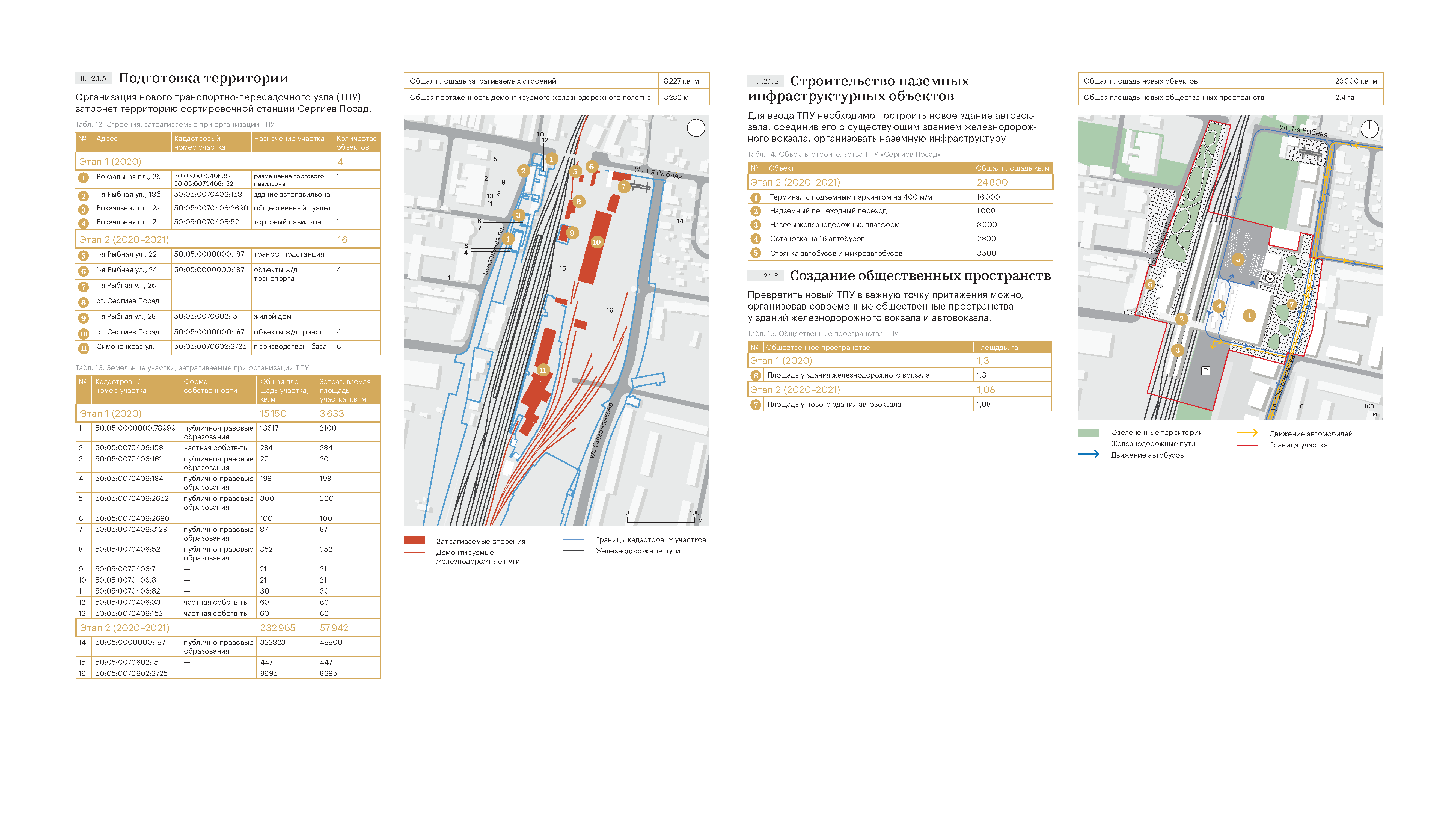The height and width of the screenshot is (819, 1456).
Task: Click the red Граница участка legend line
Action: (1247, 445)
